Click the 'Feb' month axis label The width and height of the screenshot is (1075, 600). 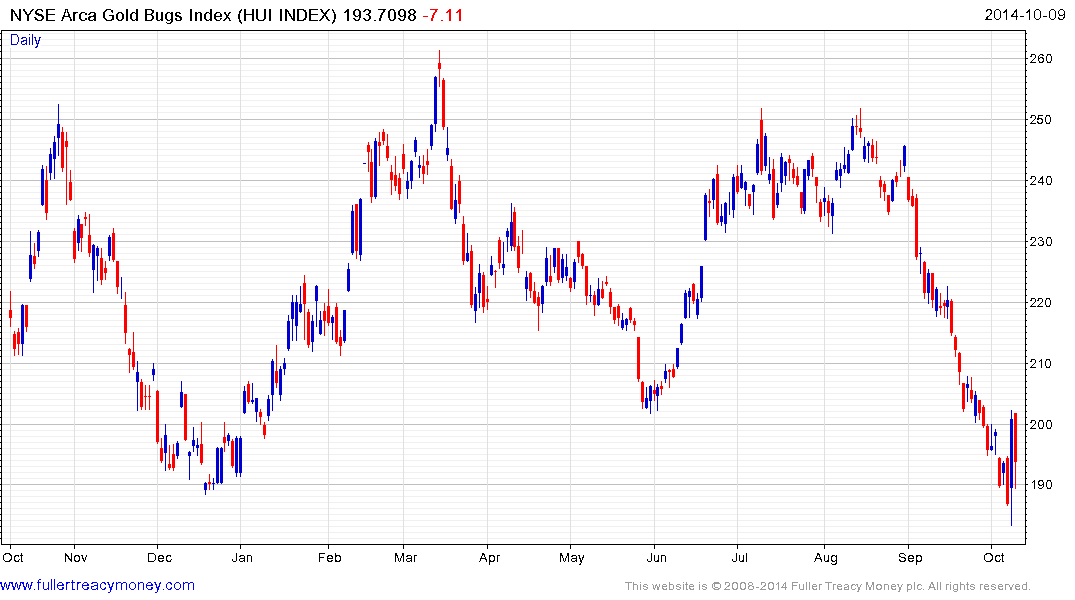329,557
